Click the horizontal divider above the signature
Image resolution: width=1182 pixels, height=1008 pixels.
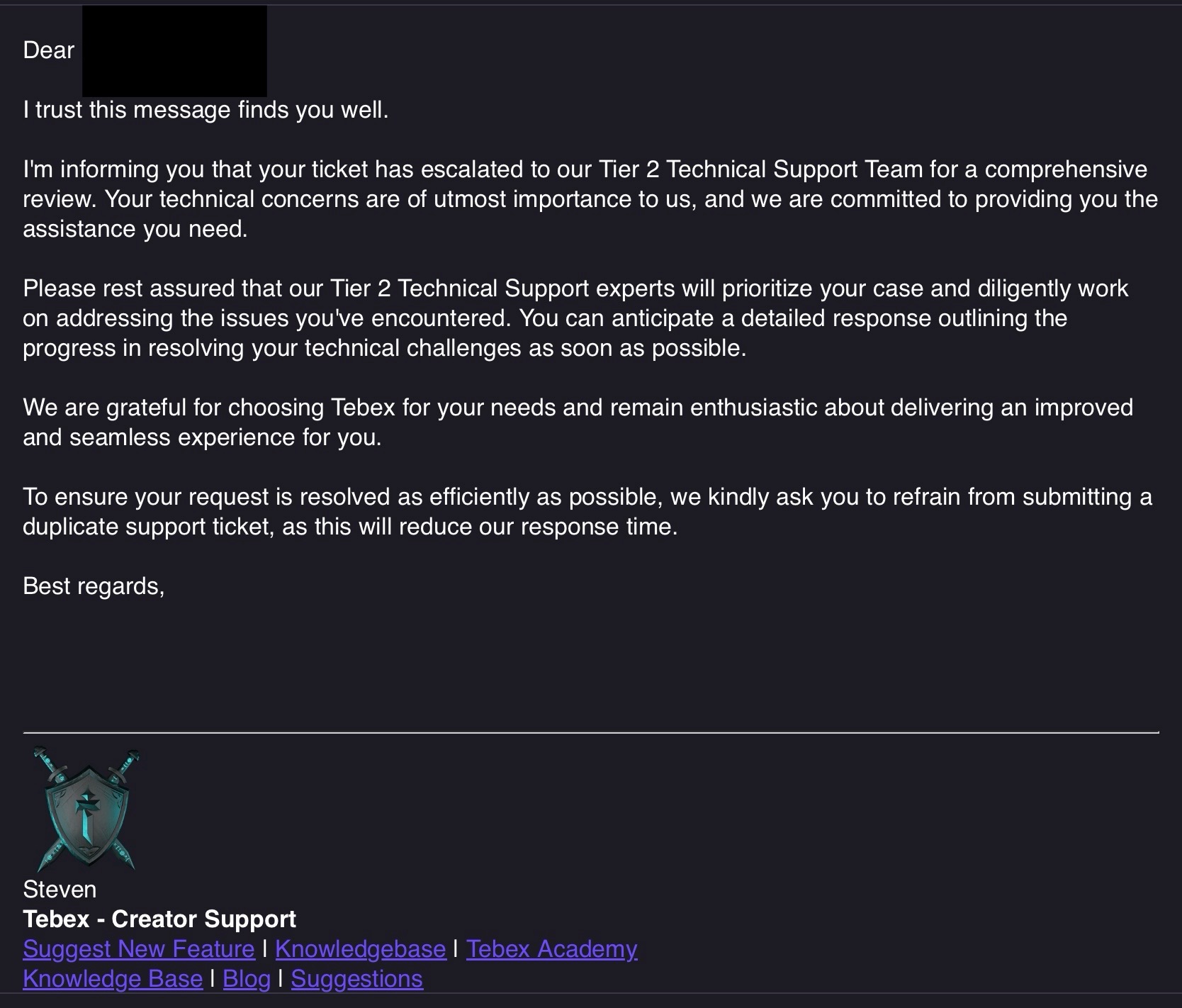[x=591, y=731]
